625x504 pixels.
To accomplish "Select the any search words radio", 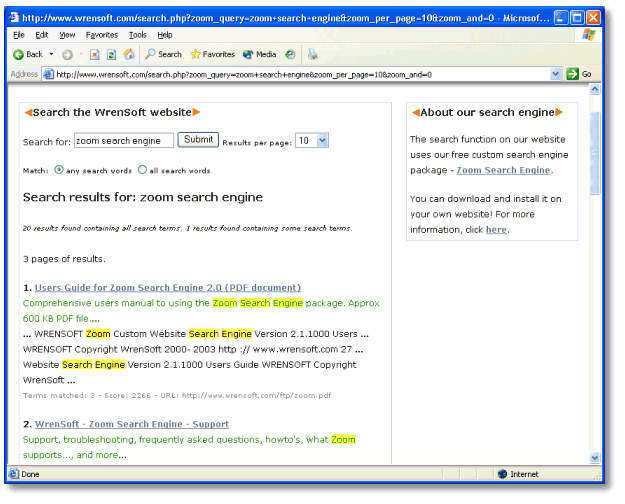I will [x=59, y=170].
